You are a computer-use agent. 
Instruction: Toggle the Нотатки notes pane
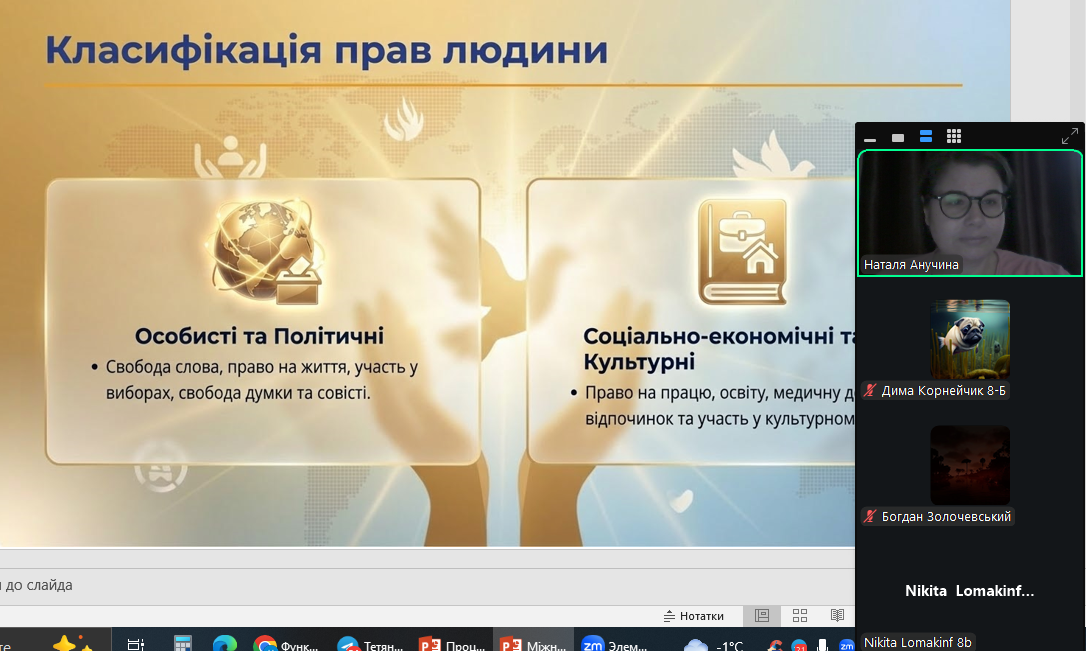[x=694, y=616]
